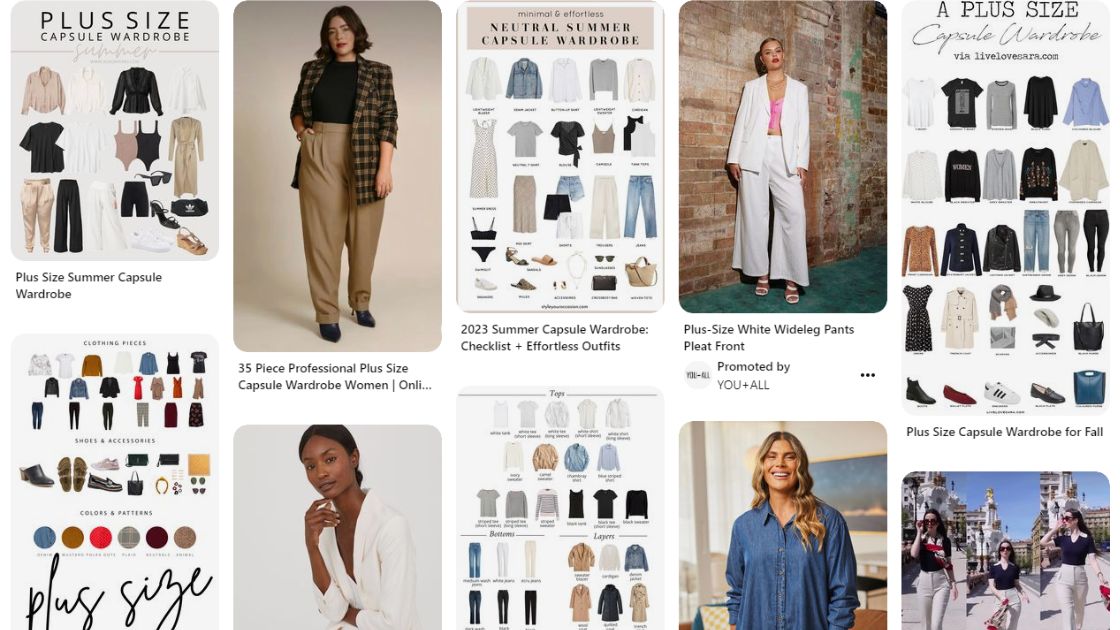Open the Tops, Bottoms, Layers checklist pin
Viewport: 1120px width, 630px height.
(x=560, y=508)
